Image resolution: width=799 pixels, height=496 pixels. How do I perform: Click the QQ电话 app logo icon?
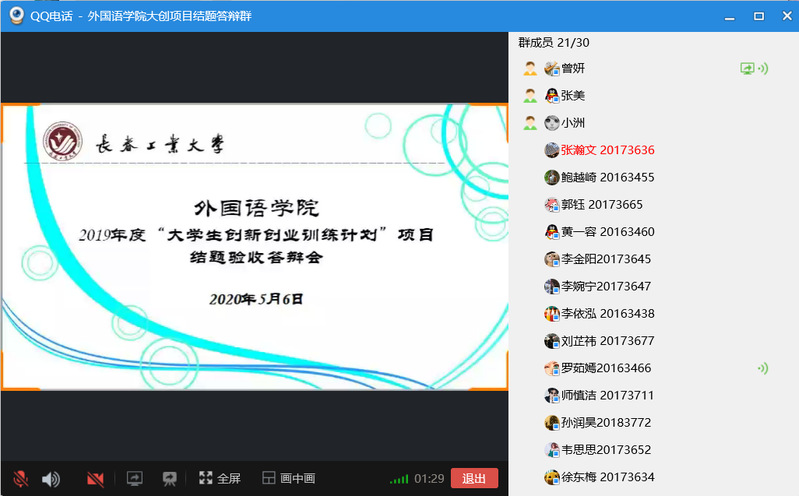15,16
